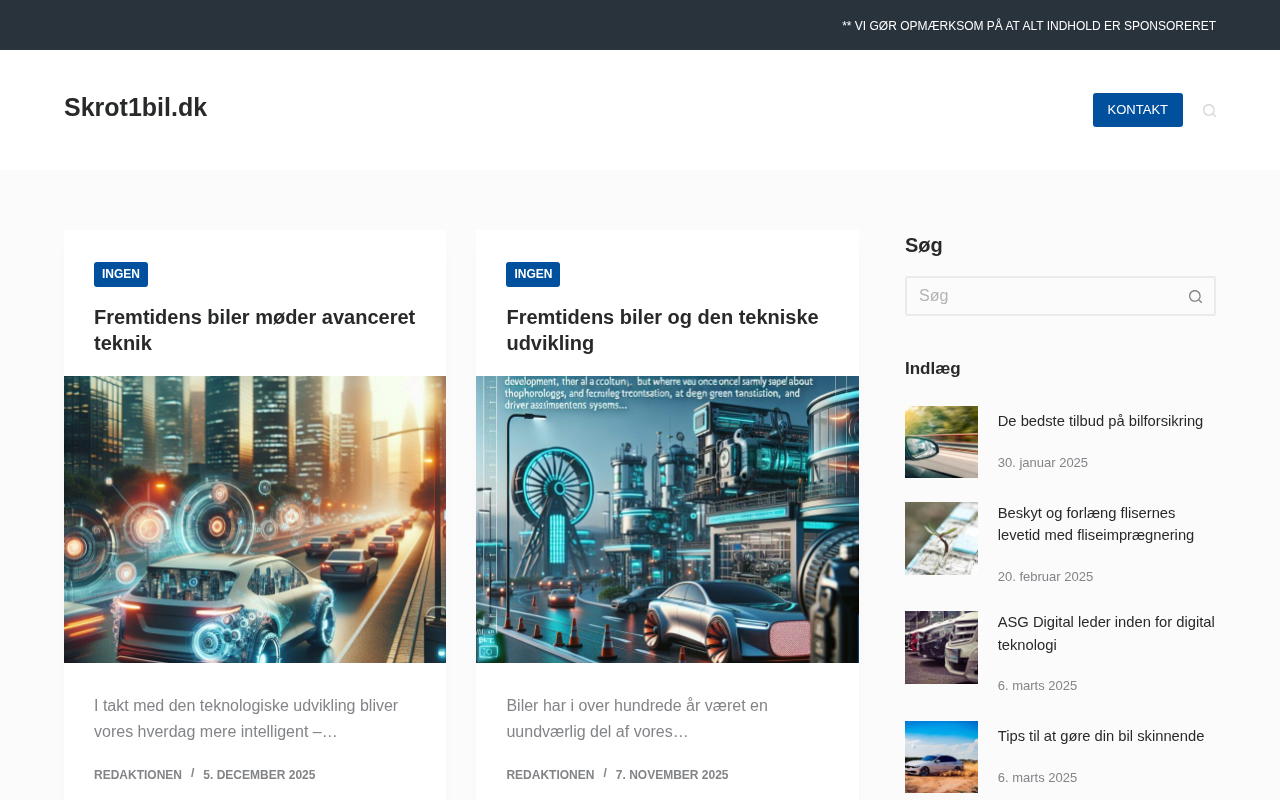Click the fliseimprægnering tiles thumbnail
The image size is (1280, 800).
pos(941,538)
